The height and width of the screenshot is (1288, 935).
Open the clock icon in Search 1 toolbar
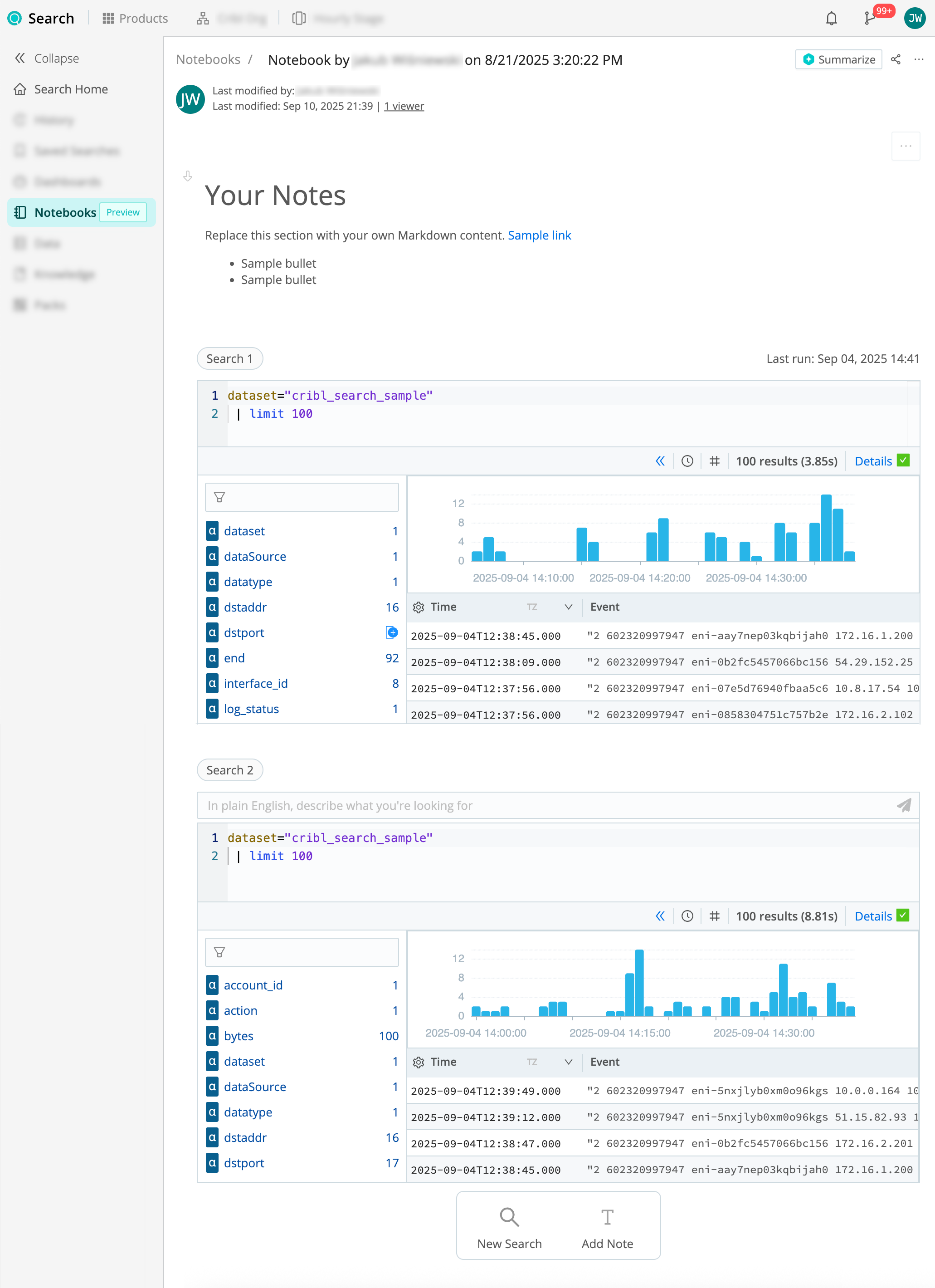click(x=687, y=461)
